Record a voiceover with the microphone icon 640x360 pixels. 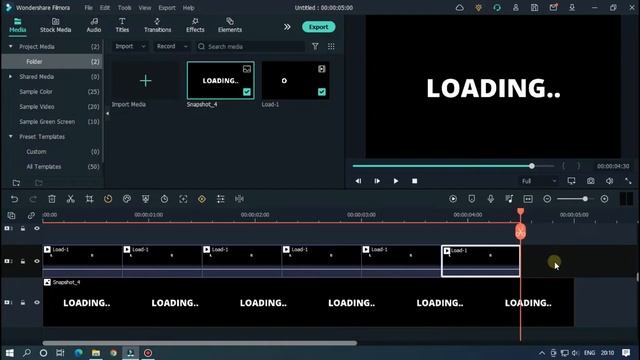(491, 199)
